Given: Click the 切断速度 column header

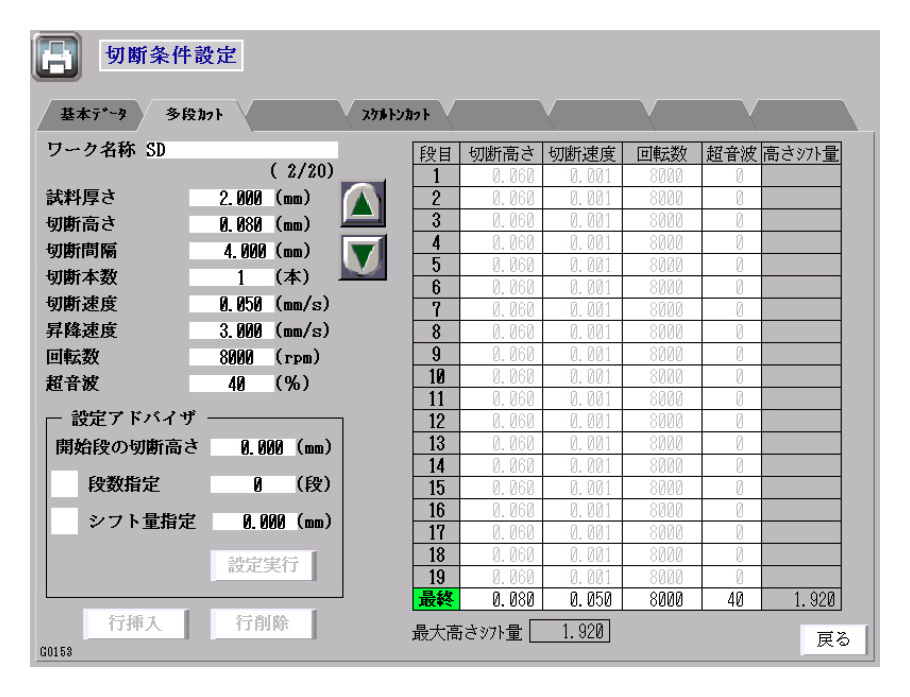Looking at the screenshot, I should (582, 154).
